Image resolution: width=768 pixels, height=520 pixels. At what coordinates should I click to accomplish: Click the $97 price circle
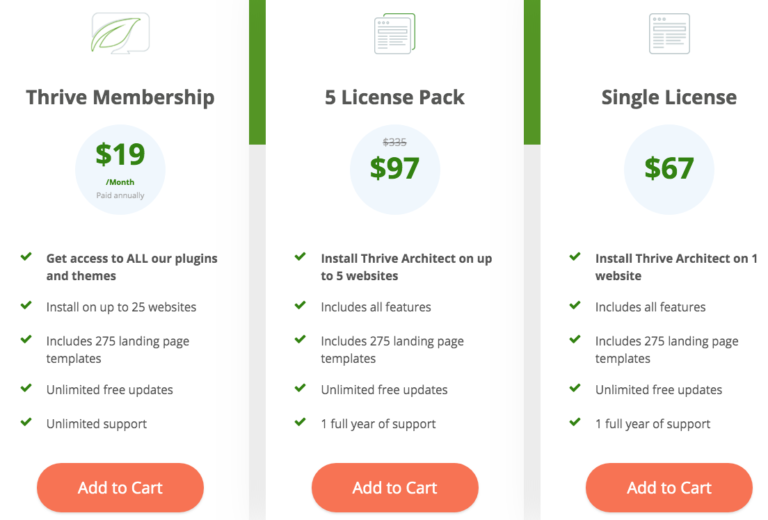click(394, 169)
